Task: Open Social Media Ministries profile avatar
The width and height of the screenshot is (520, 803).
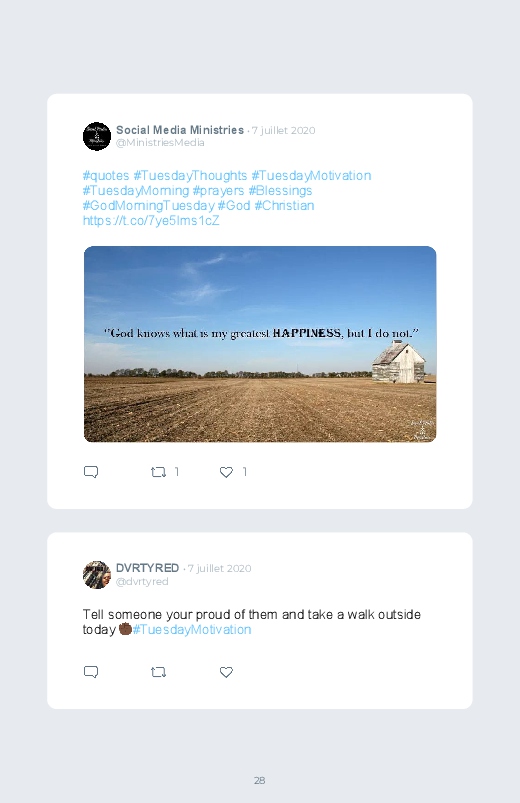Action: (x=97, y=136)
